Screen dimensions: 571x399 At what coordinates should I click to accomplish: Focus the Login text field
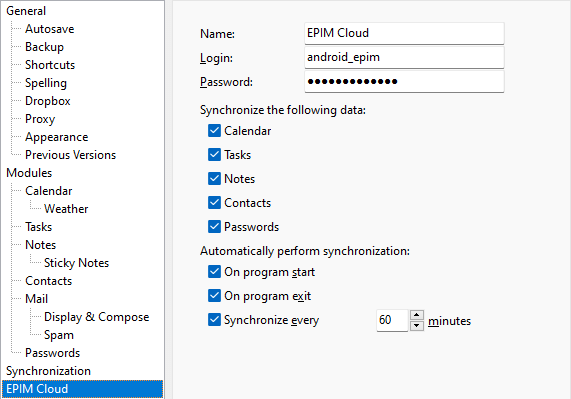point(404,57)
